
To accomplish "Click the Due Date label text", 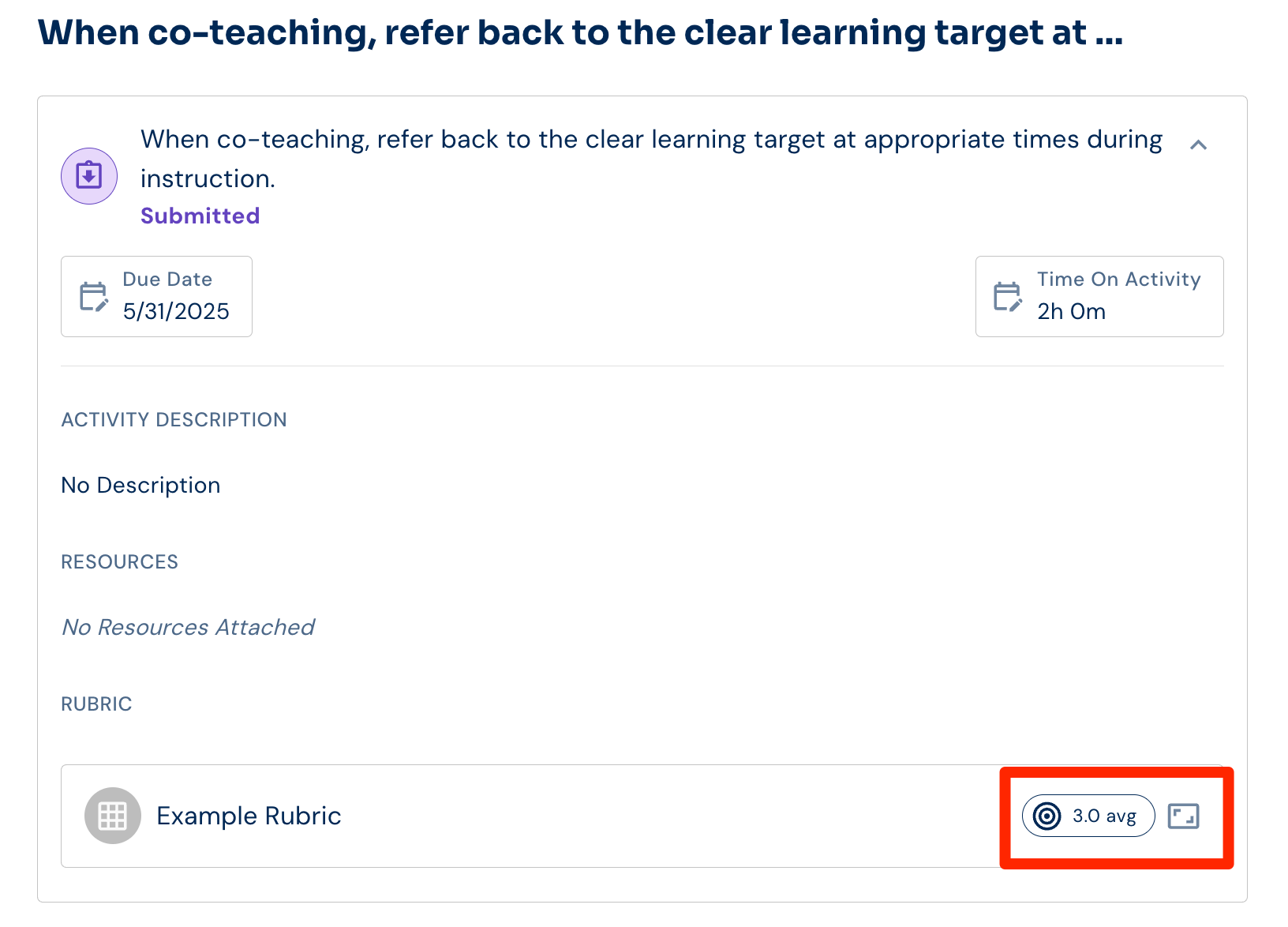I will pyautogui.click(x=167, y=279).
